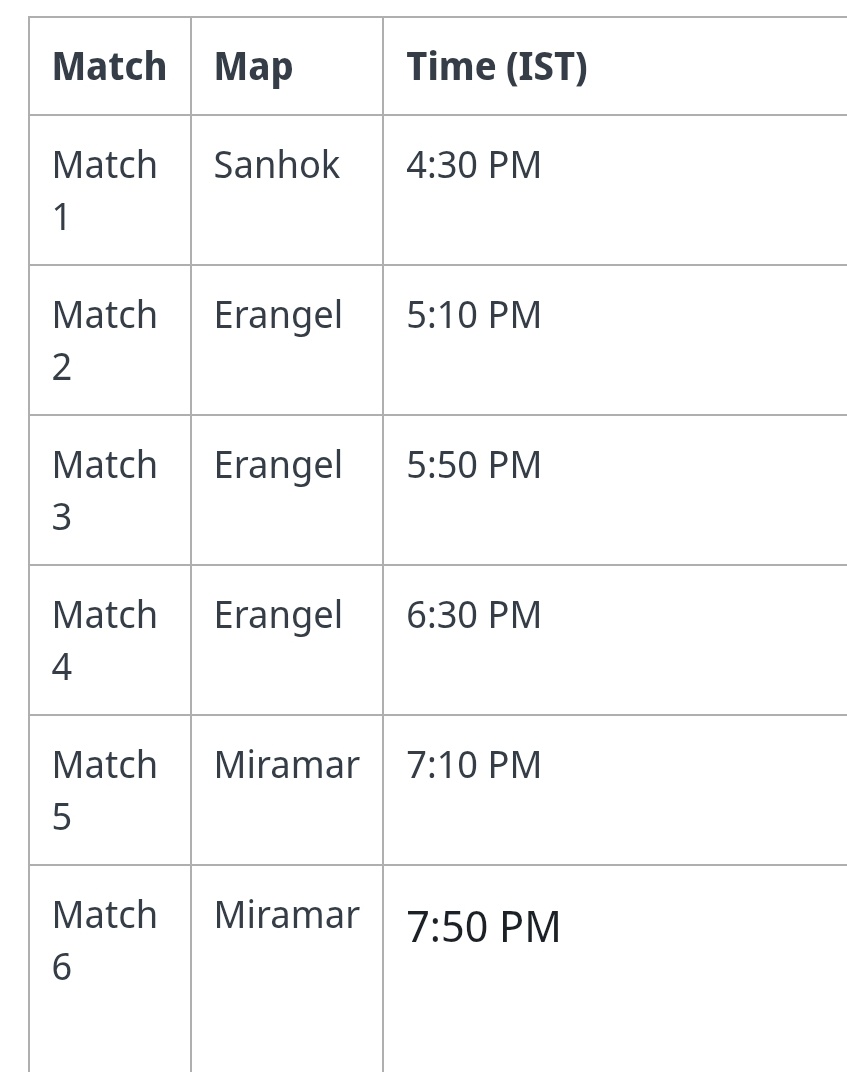
Task: Click the 5:10 PM time cell
Action: tap(473, 315)
